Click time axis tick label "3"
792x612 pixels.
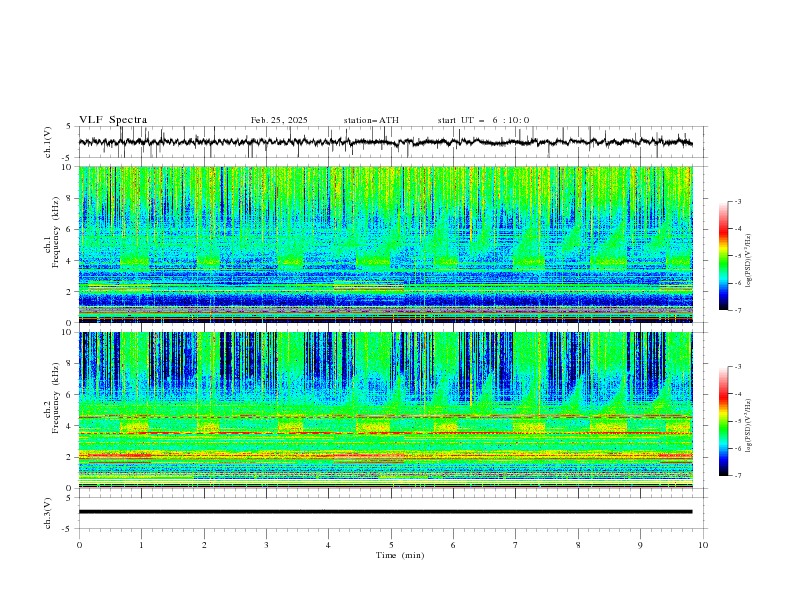point(266,545)
